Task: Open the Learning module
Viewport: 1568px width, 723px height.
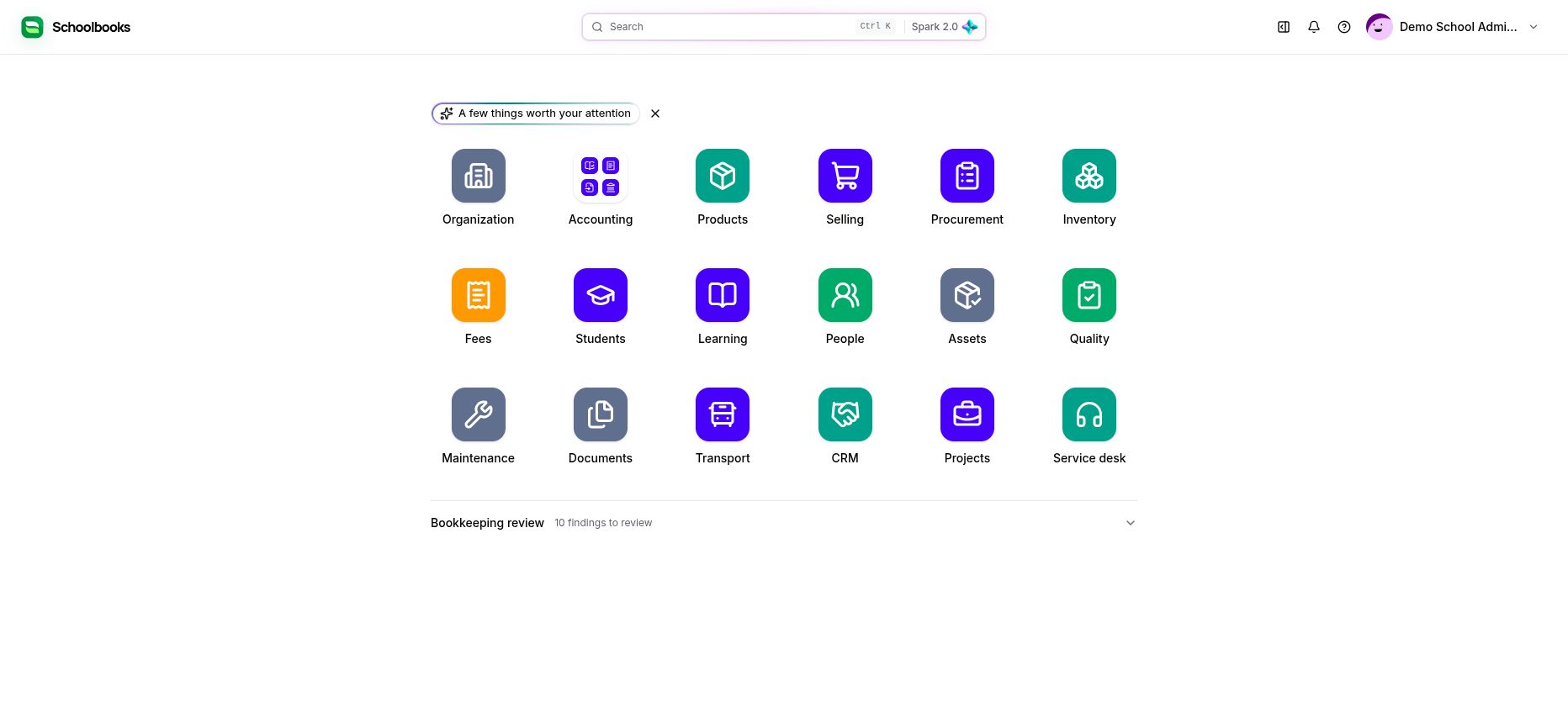Action: pos(723,295)
